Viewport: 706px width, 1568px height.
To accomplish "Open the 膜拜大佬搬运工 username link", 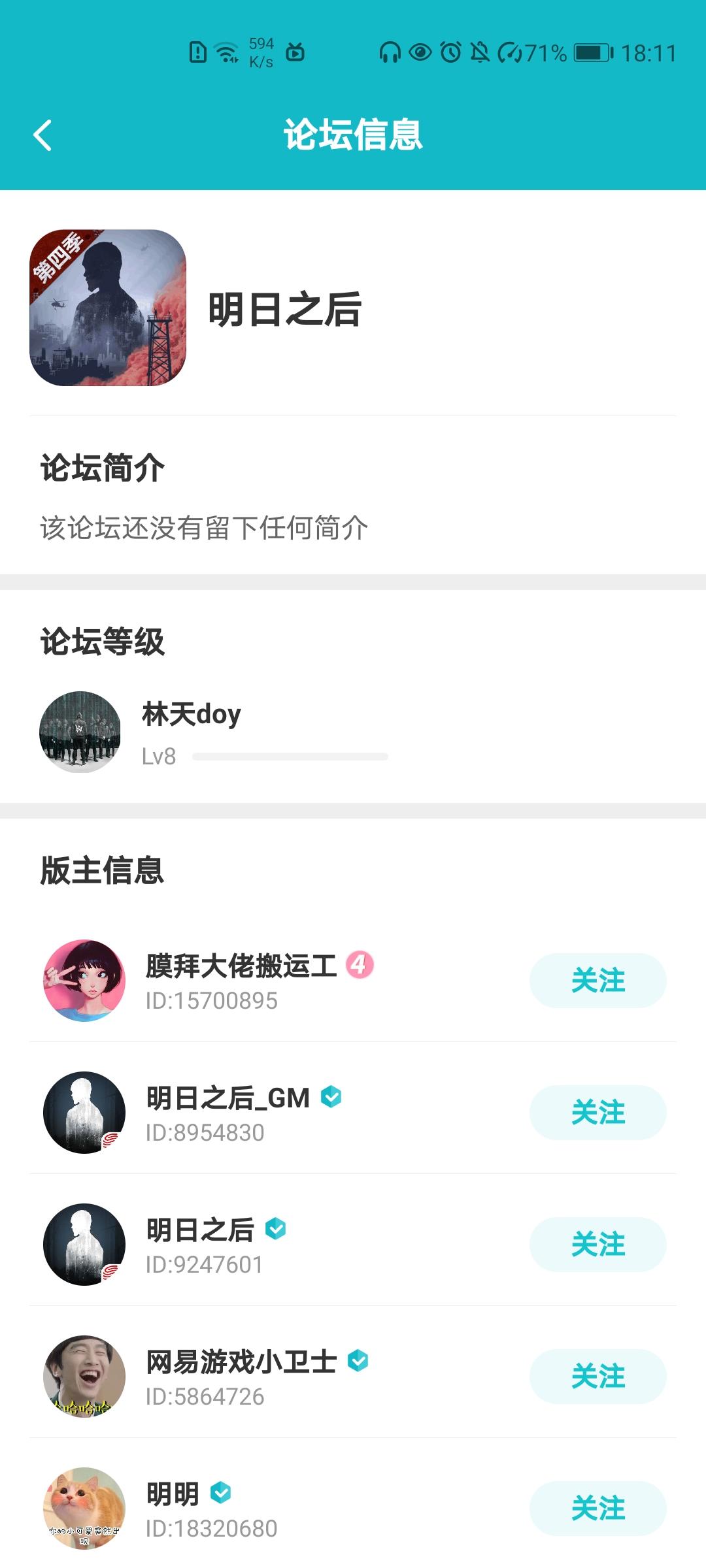I will tap(241, 966).
